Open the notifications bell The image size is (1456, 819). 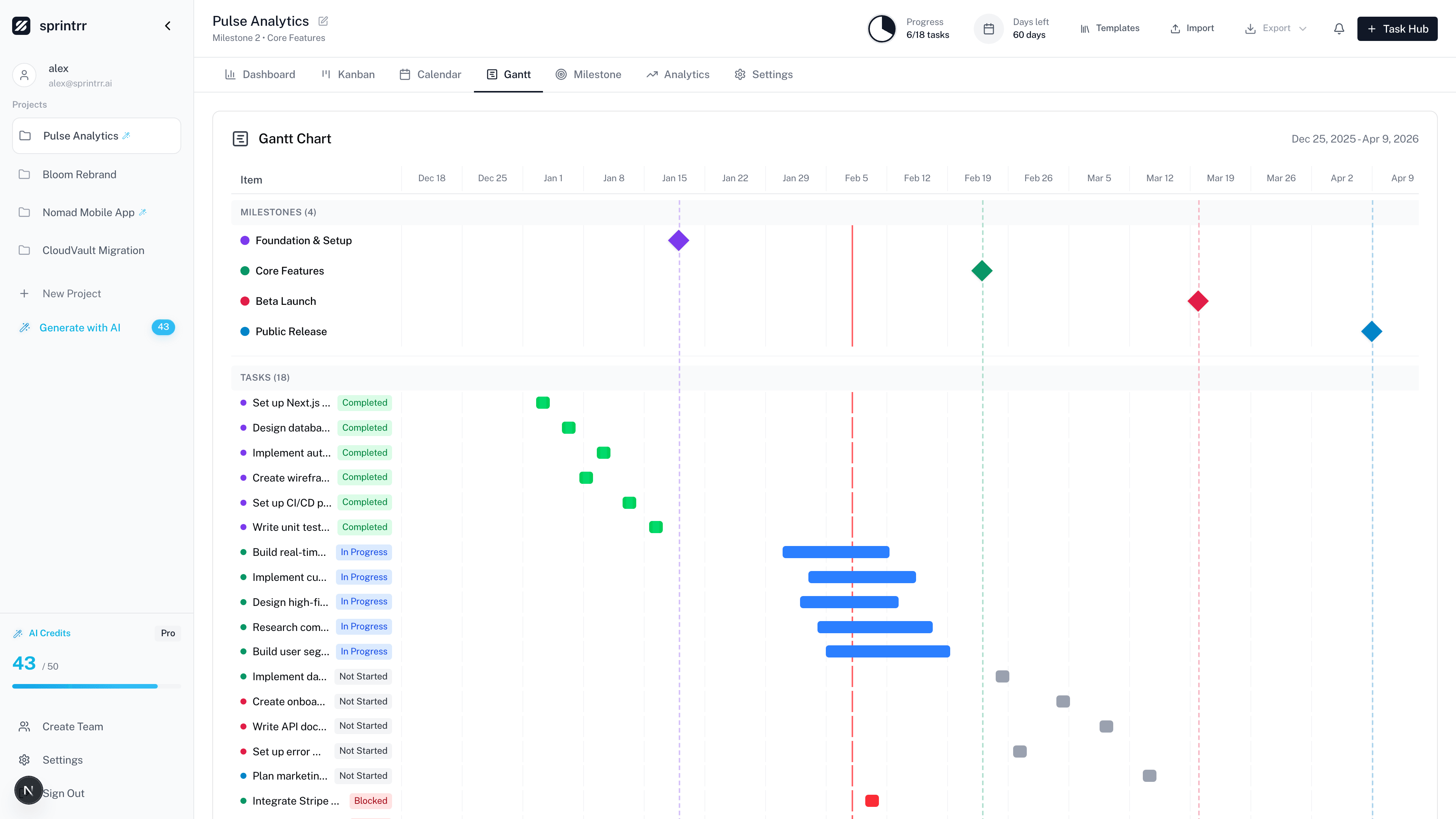(x=1338, y=28)
